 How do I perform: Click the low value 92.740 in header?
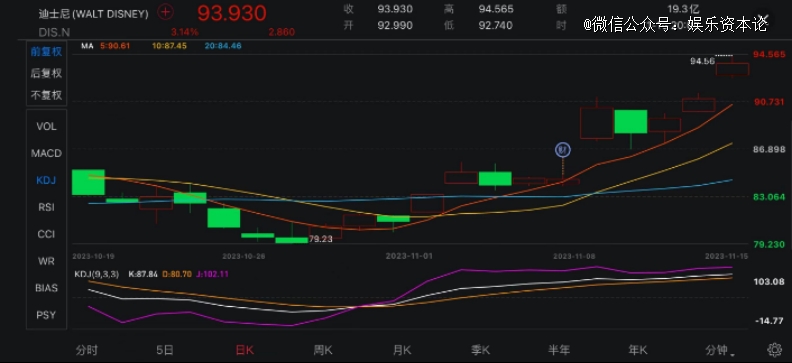click(x=496, y=25)
